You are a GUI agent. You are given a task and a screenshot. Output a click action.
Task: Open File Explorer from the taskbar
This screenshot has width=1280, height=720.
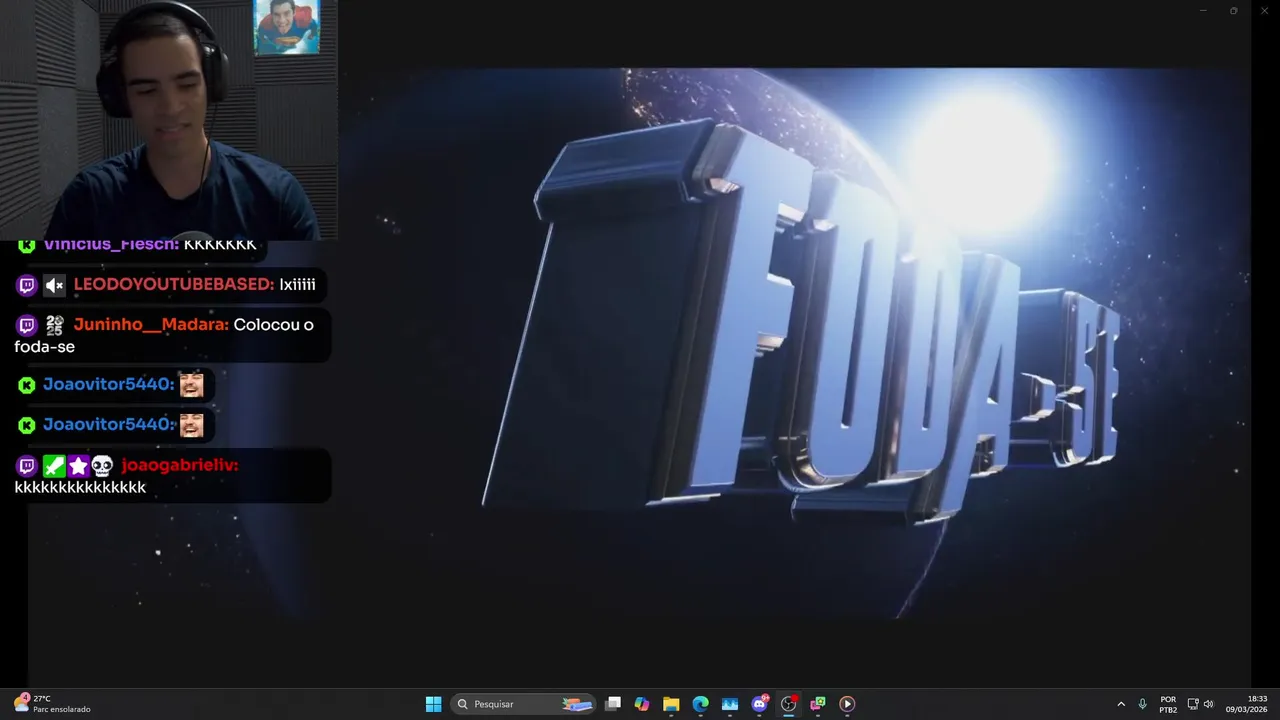tap(671, 704)
